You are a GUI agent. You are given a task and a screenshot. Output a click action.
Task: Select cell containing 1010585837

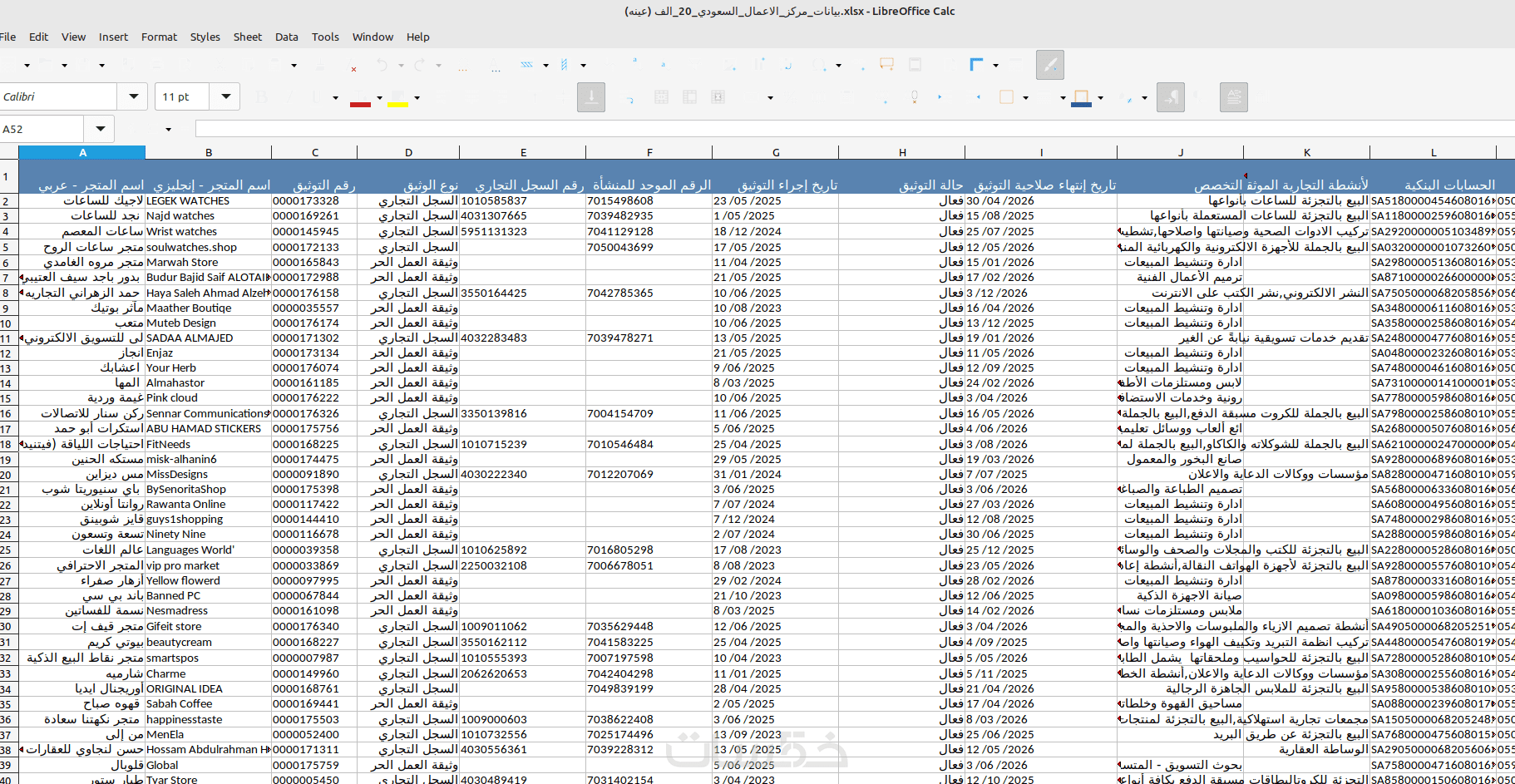pos(523,200)
